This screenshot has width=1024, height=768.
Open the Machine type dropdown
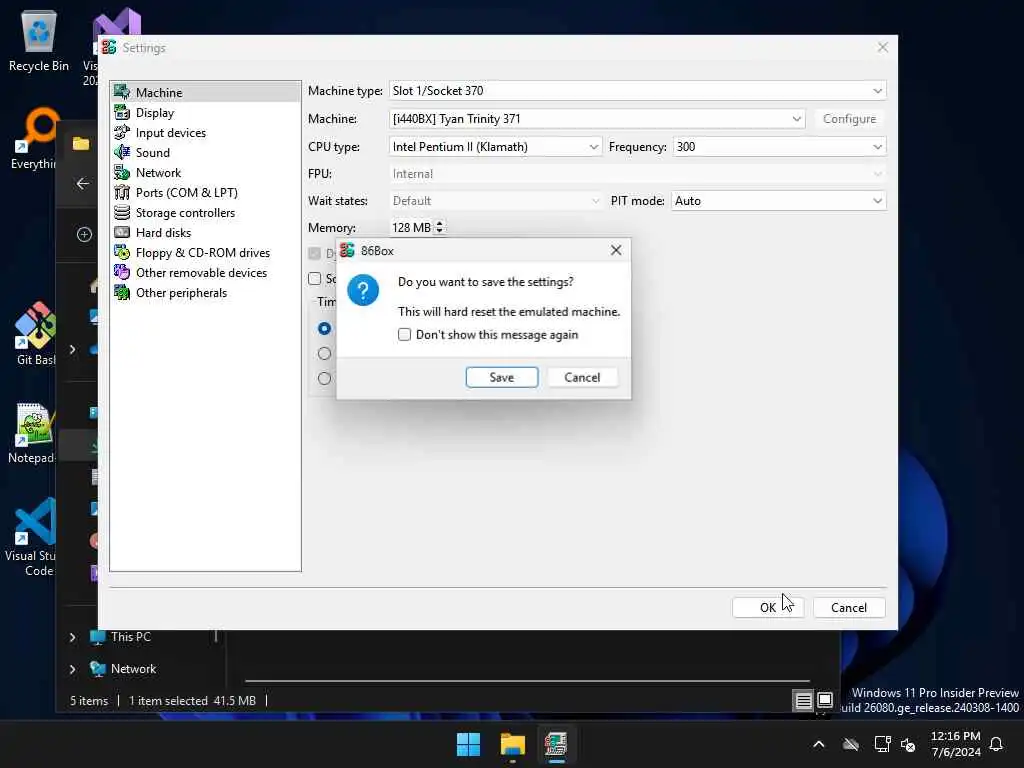637,91
